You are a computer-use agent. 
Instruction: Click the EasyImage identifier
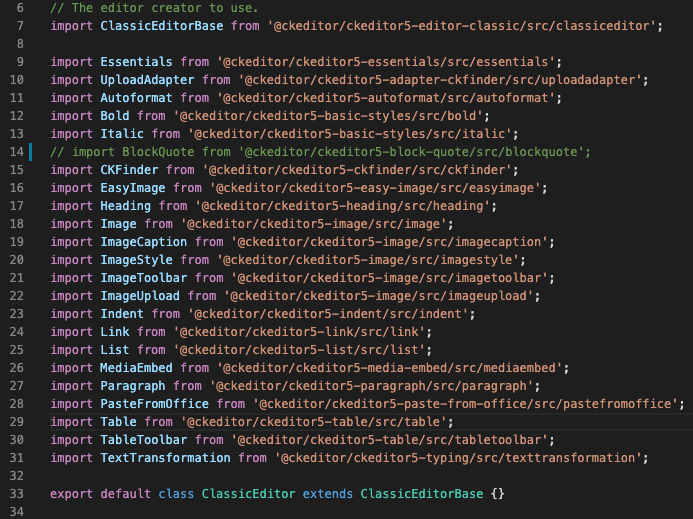(x=133, y=188)
